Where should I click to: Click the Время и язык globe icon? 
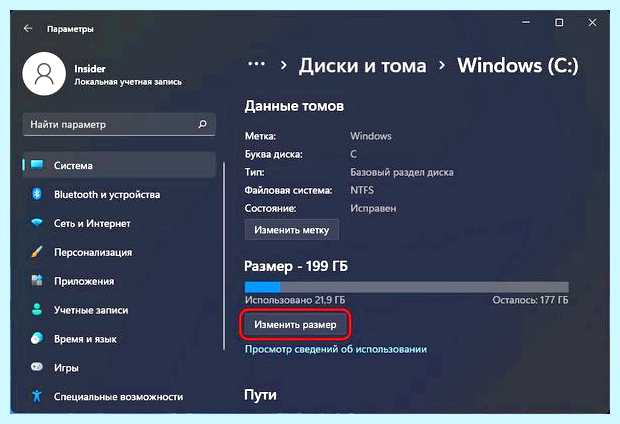pyautogui.click(x=37, y=338)
